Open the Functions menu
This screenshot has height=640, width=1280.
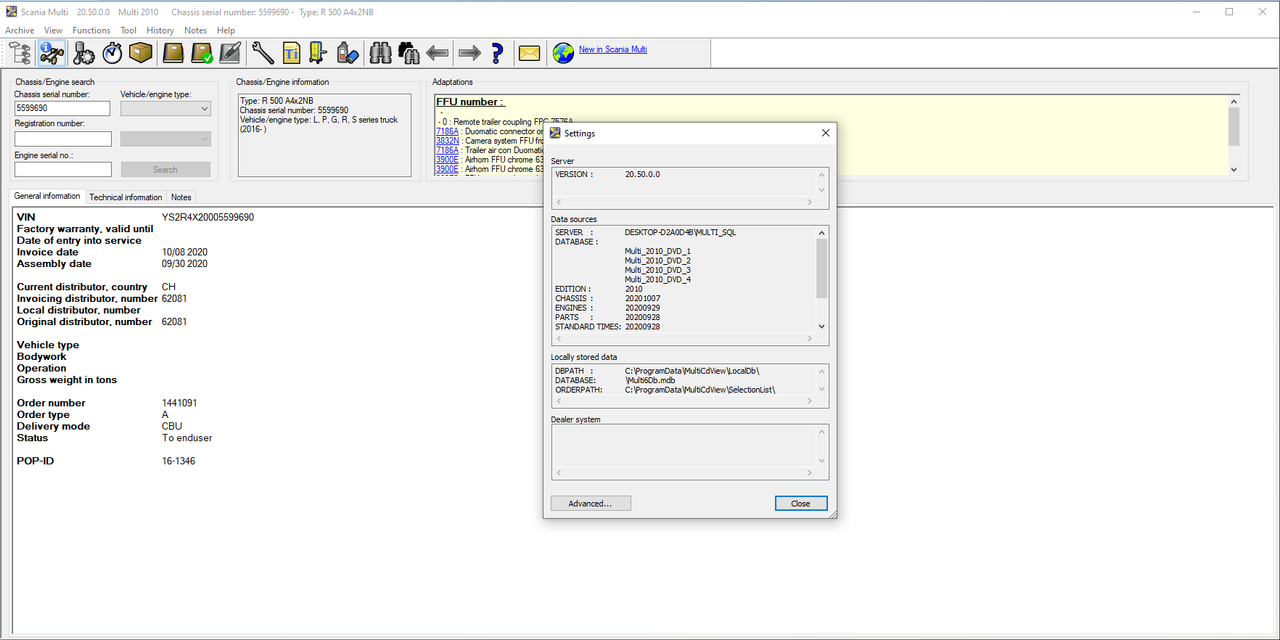click(91, 30)
